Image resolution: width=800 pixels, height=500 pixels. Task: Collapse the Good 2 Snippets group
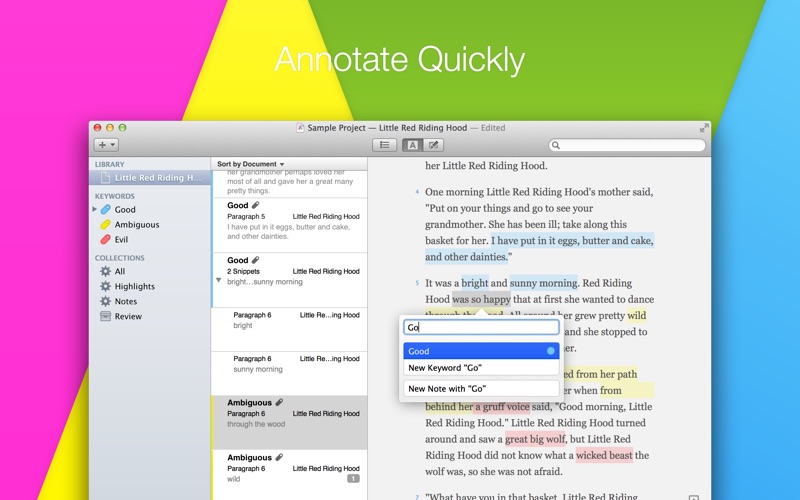click(219, 281)
